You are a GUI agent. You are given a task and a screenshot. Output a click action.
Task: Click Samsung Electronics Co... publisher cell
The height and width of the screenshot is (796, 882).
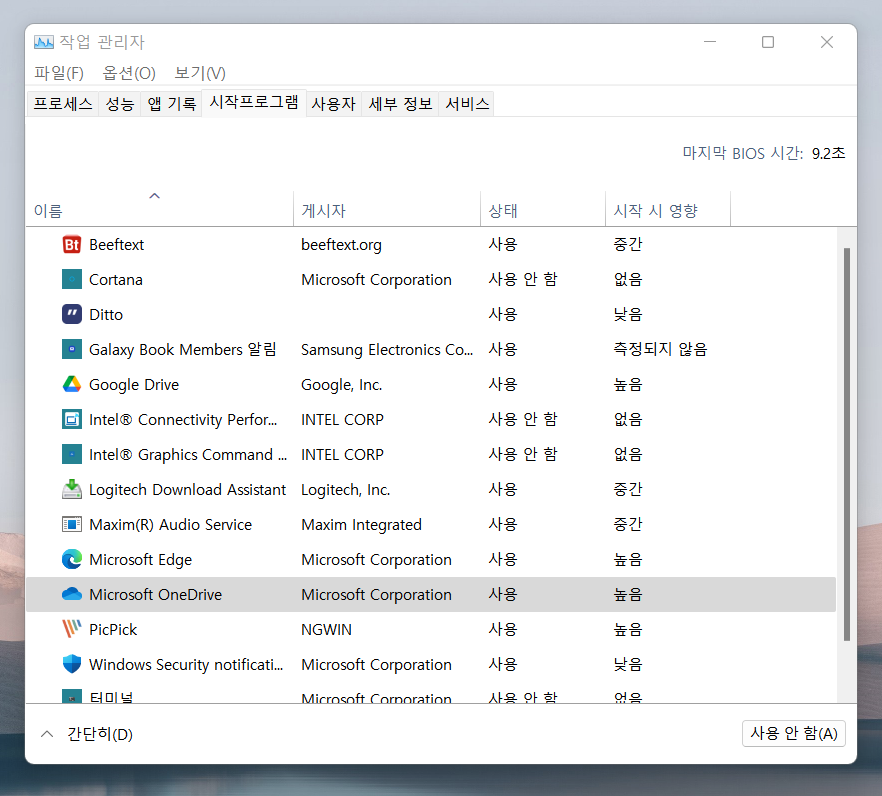[x=387, y=349]
